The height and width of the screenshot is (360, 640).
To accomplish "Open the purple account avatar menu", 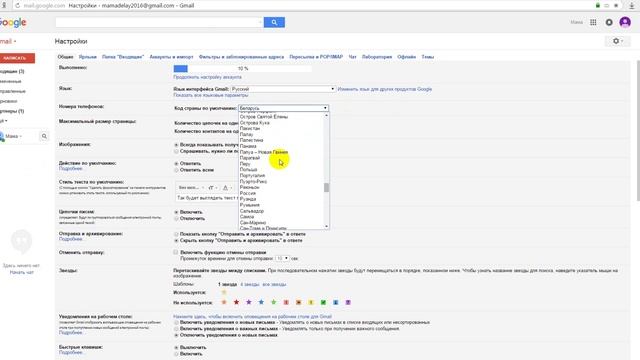I will point(625,22).
